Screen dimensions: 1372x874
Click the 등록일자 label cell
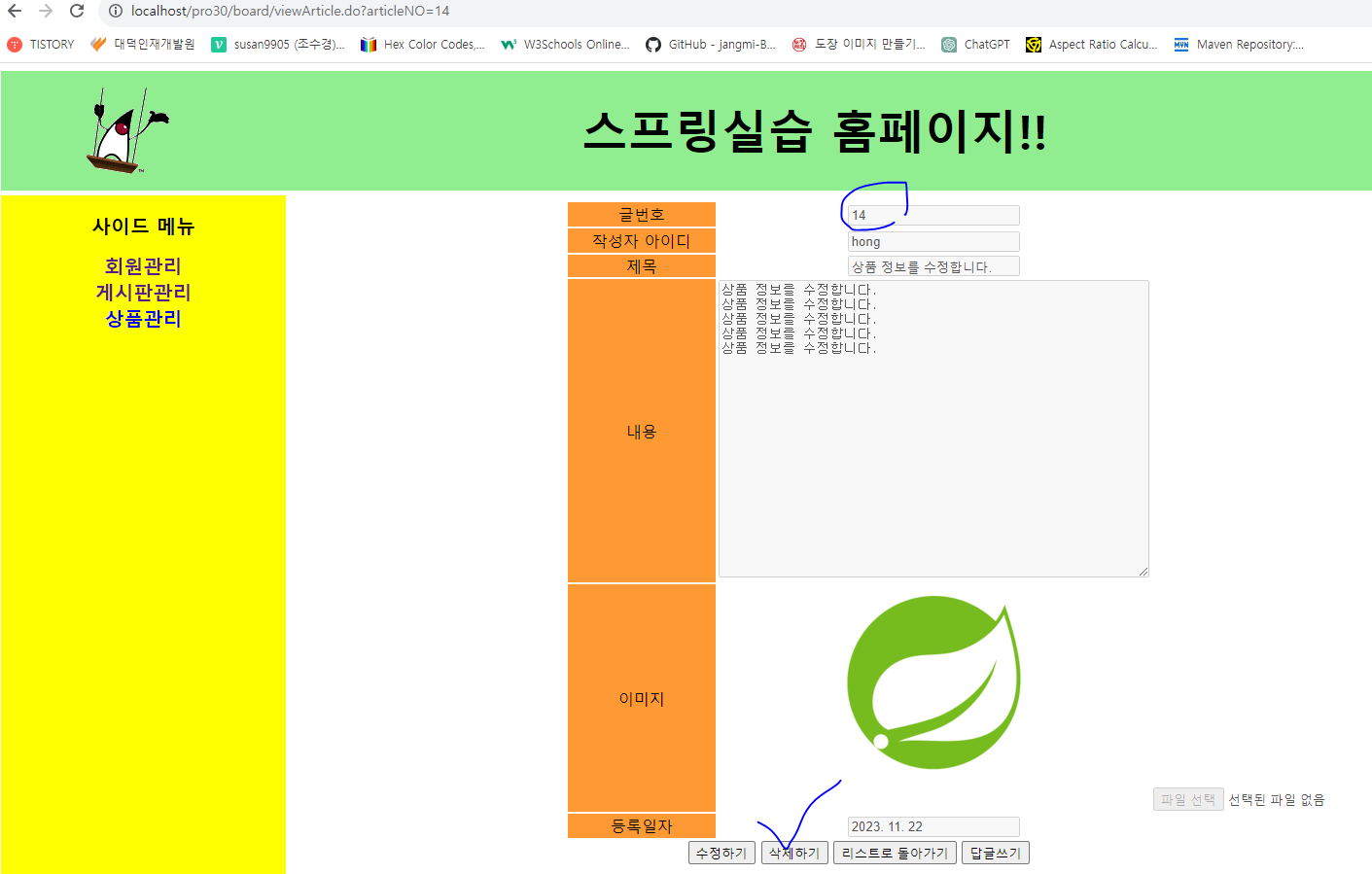[642, 826]
